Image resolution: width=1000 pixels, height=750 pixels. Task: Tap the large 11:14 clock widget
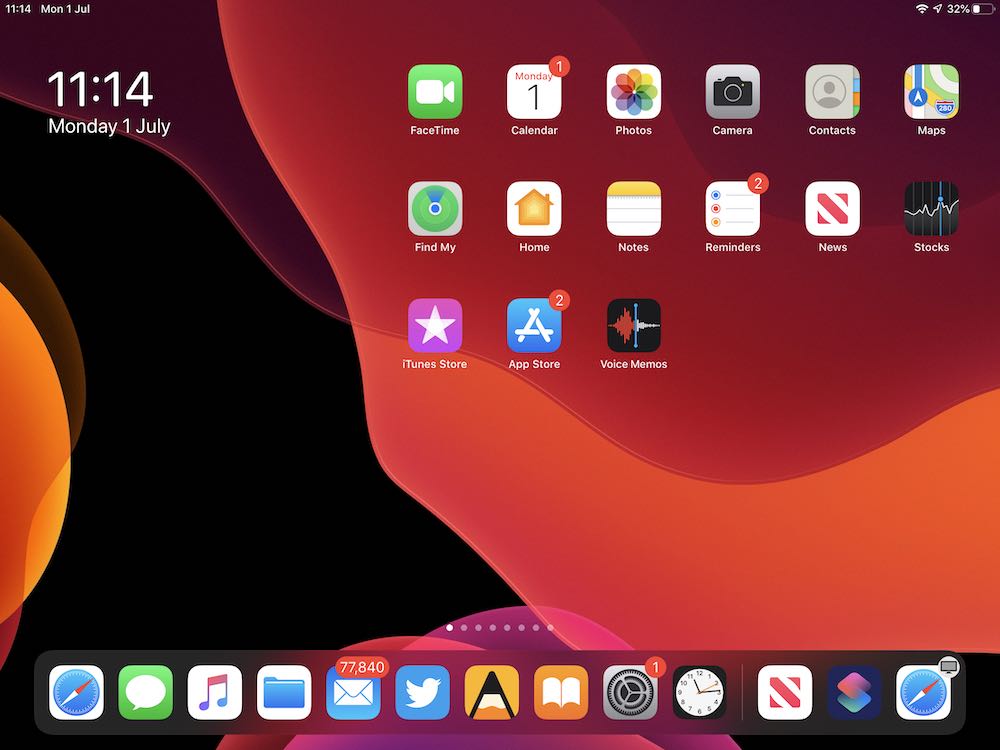point(100,89)
